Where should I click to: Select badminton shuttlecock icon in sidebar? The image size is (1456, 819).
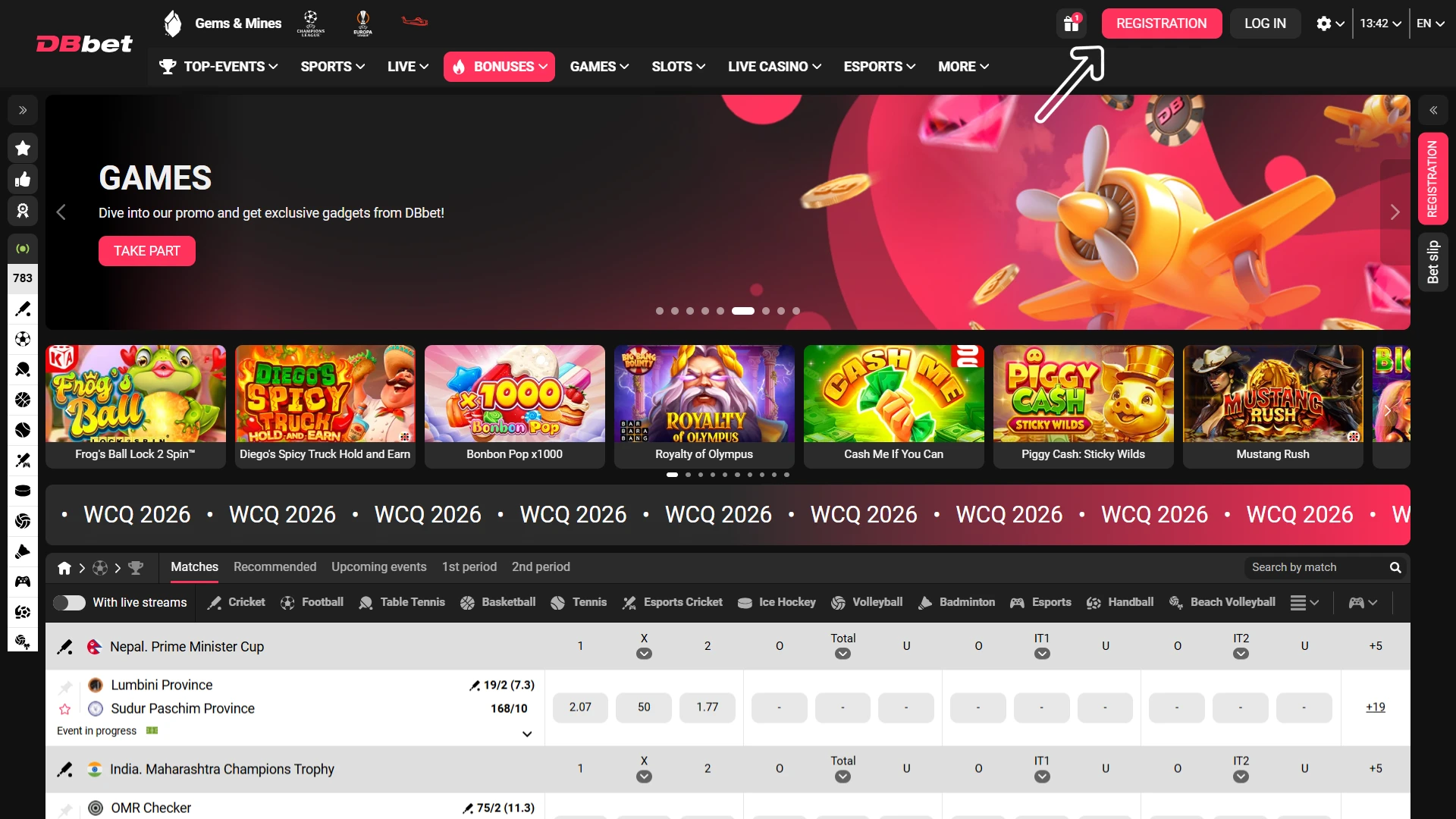coord(23,551)
